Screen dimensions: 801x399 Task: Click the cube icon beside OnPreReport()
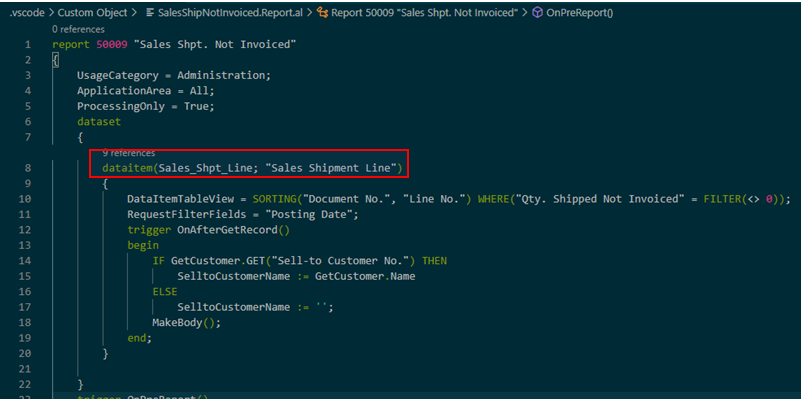coord(537,13)
